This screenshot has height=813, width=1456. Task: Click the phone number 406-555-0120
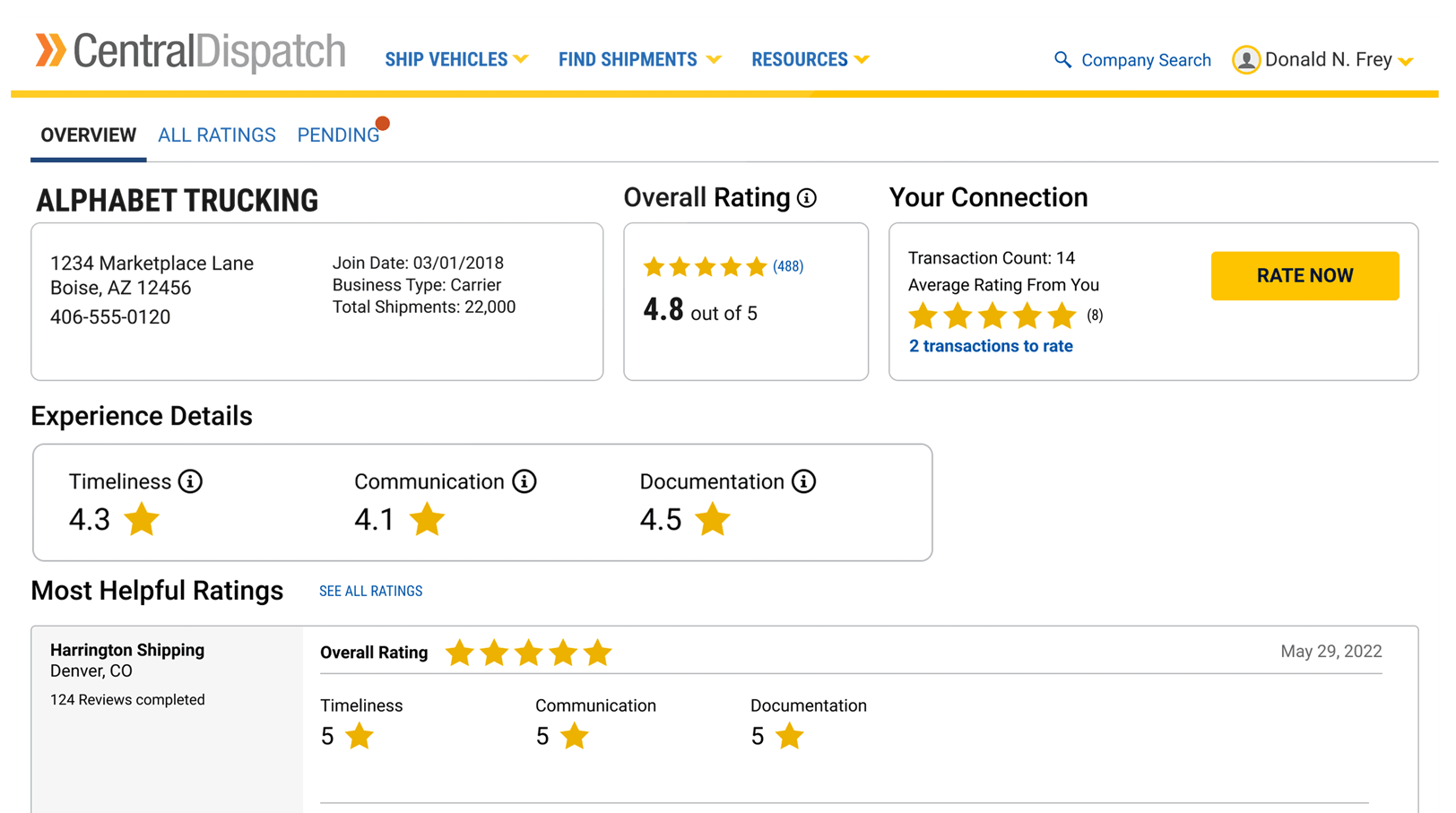[110, 317]
